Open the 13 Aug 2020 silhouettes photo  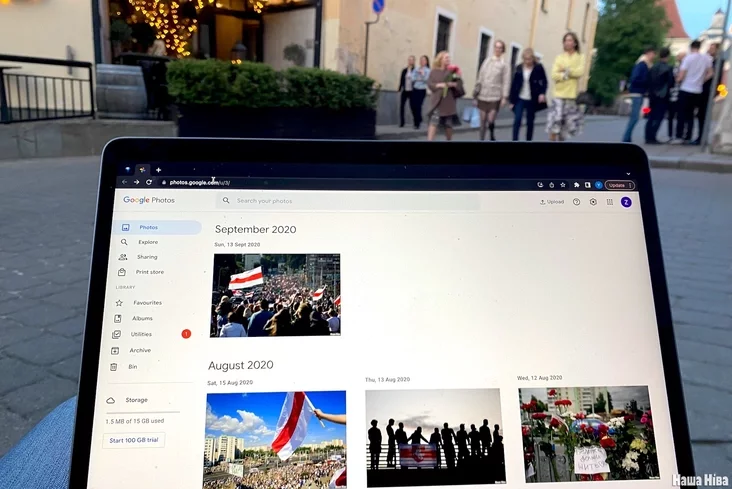tap(435, 437)
